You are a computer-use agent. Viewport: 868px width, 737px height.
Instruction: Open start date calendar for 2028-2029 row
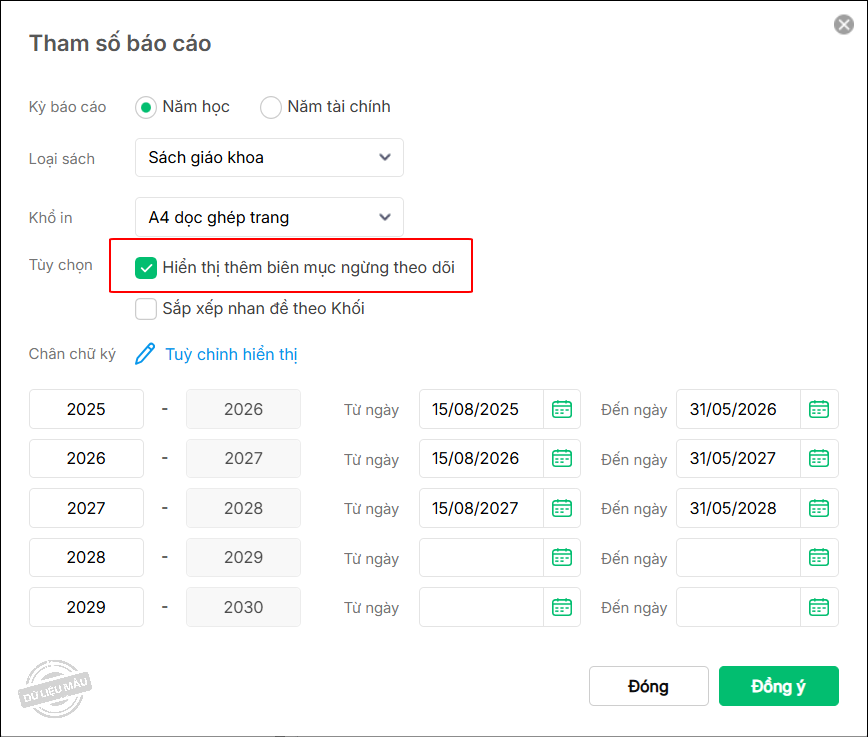[562, 557]
